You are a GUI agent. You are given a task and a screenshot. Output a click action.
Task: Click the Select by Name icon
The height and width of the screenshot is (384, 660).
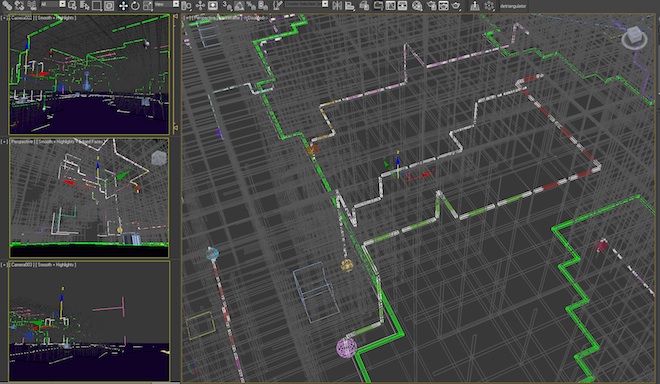click(85, 5)
